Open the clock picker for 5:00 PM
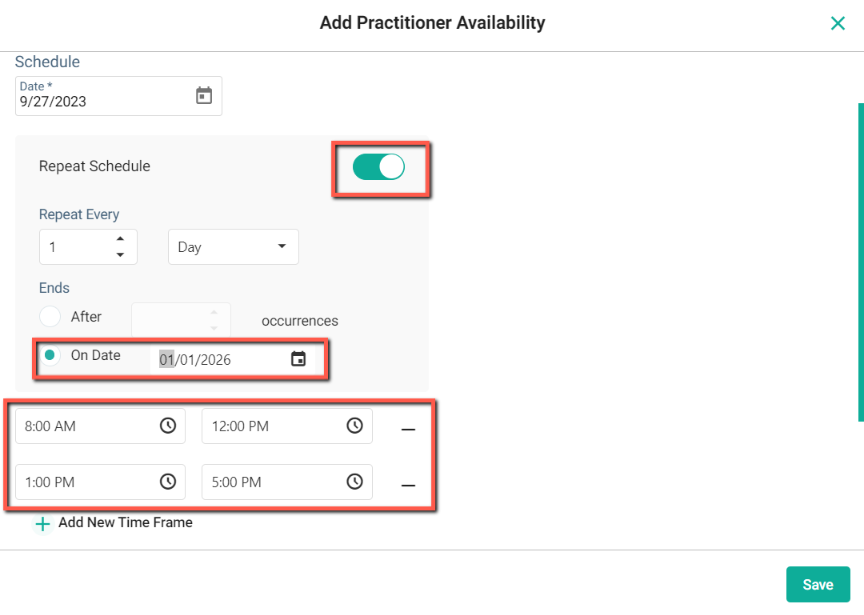The image size is (864, 615). pos(355,481)
